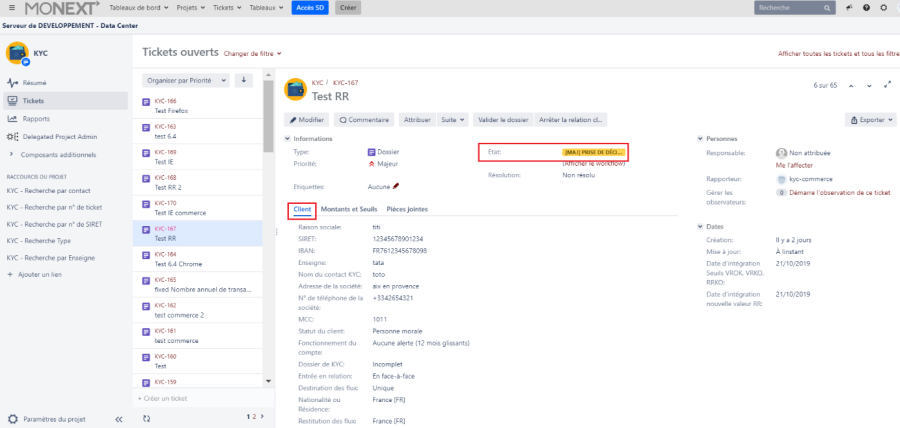The image size is (900, 428).
Task: Expand ticket view to full screen
Action: click(887, 86)
